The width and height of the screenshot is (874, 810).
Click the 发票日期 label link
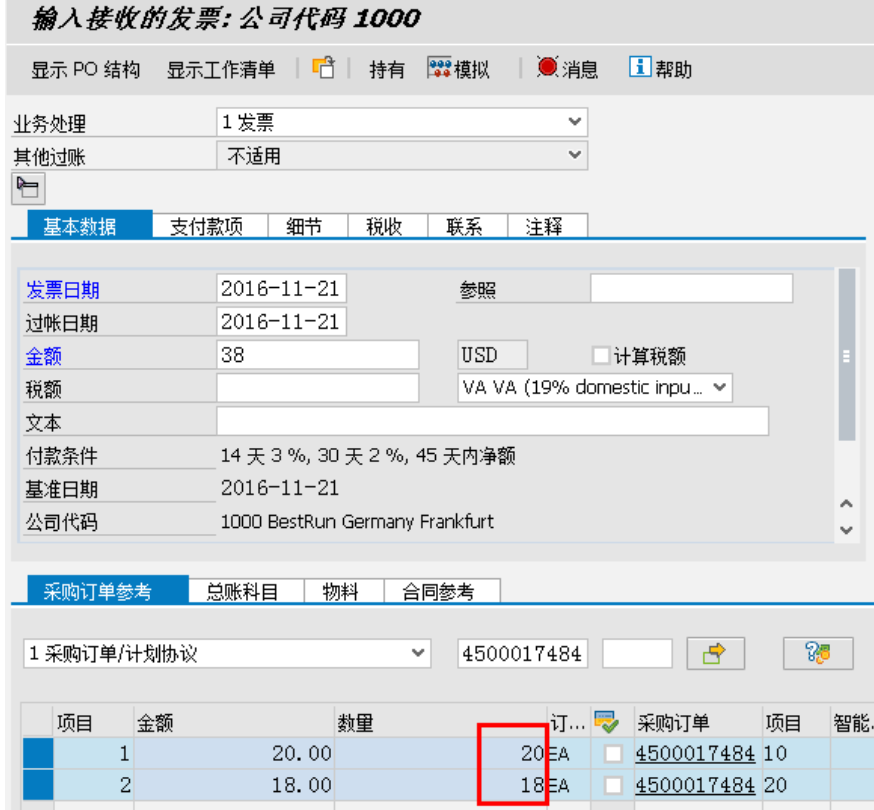(x=62, y=290)
